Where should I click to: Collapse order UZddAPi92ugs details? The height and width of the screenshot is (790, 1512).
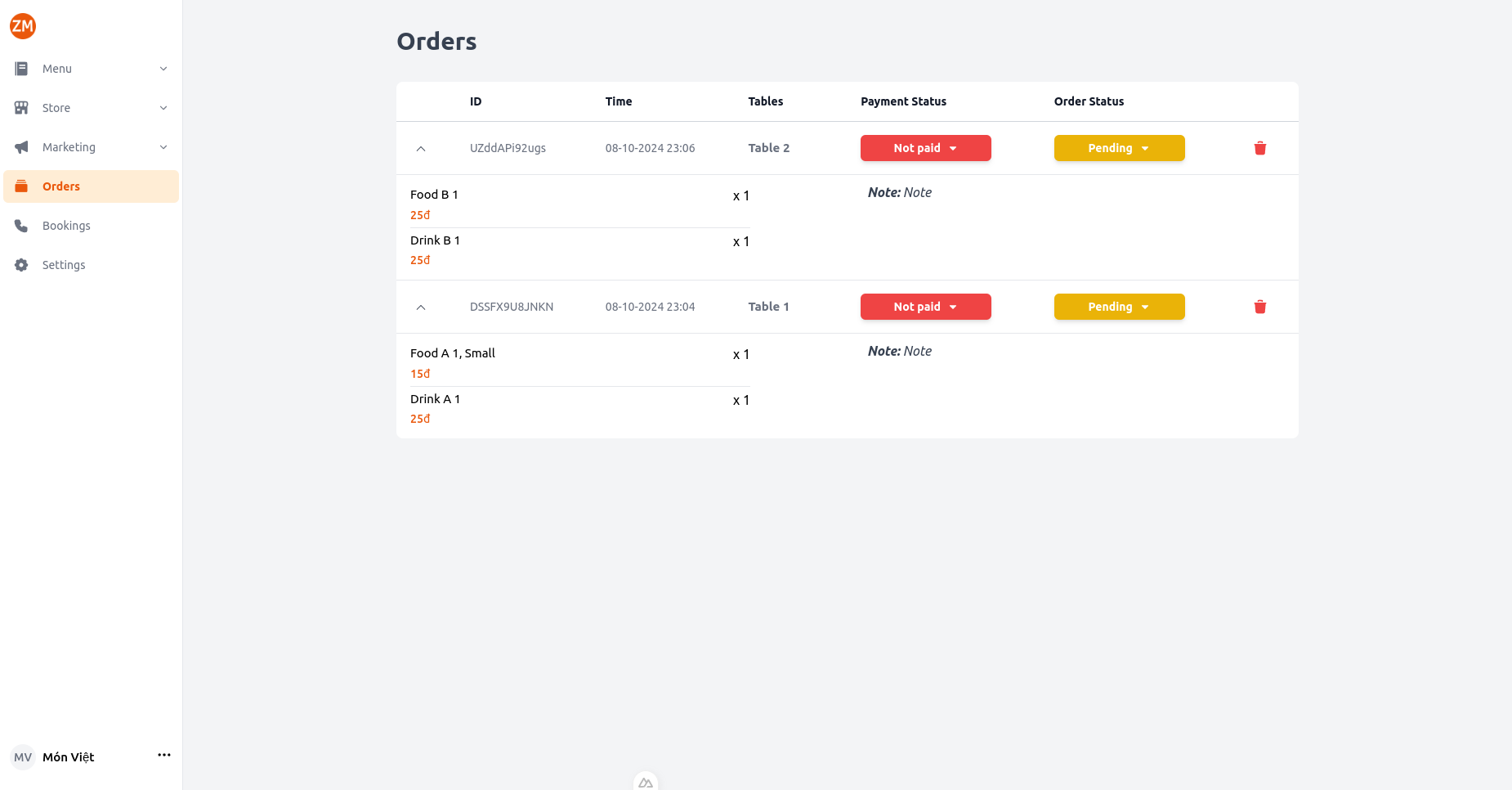pos(421,149)
